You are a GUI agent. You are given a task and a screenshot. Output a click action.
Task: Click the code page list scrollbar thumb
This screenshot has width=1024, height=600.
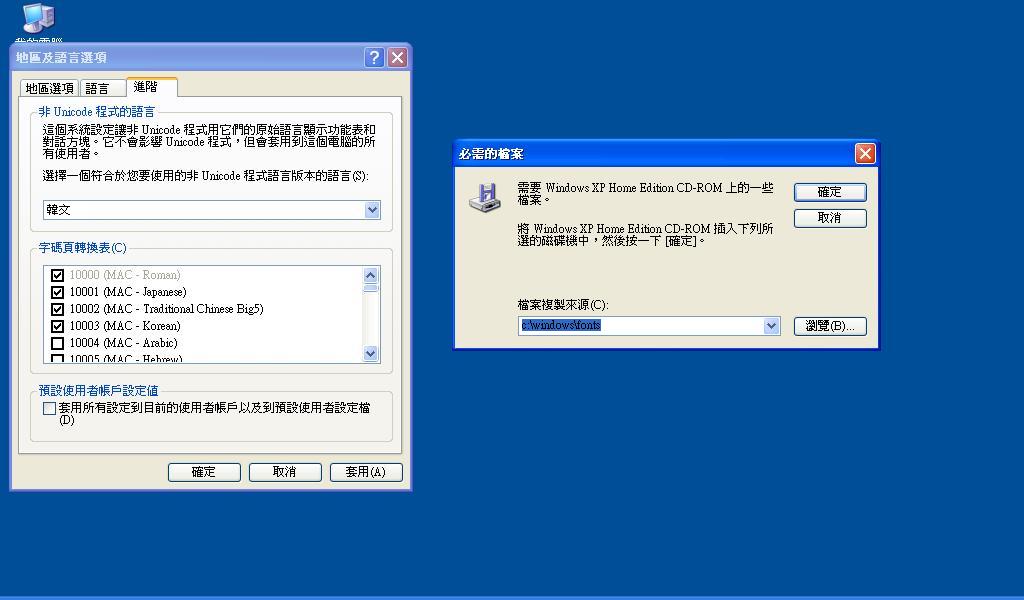tap(370, 288)
